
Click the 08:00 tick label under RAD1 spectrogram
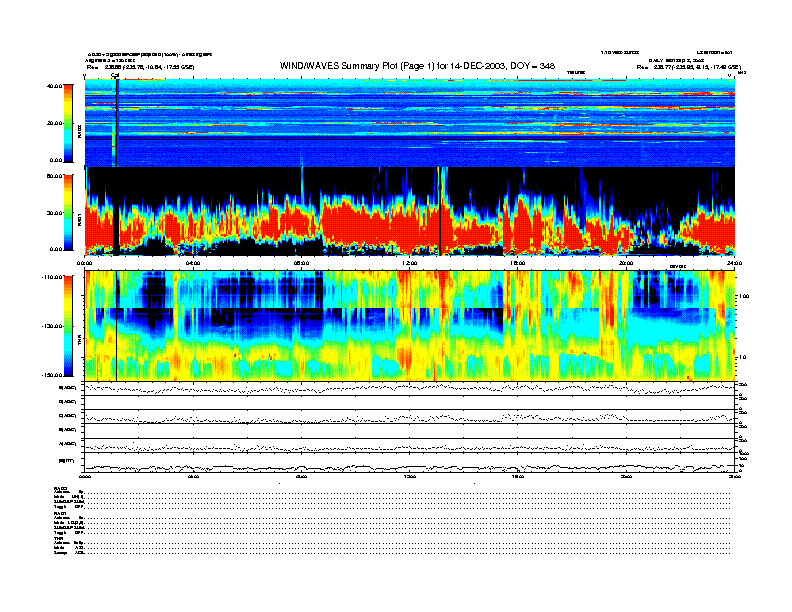[x=302, y=263]
